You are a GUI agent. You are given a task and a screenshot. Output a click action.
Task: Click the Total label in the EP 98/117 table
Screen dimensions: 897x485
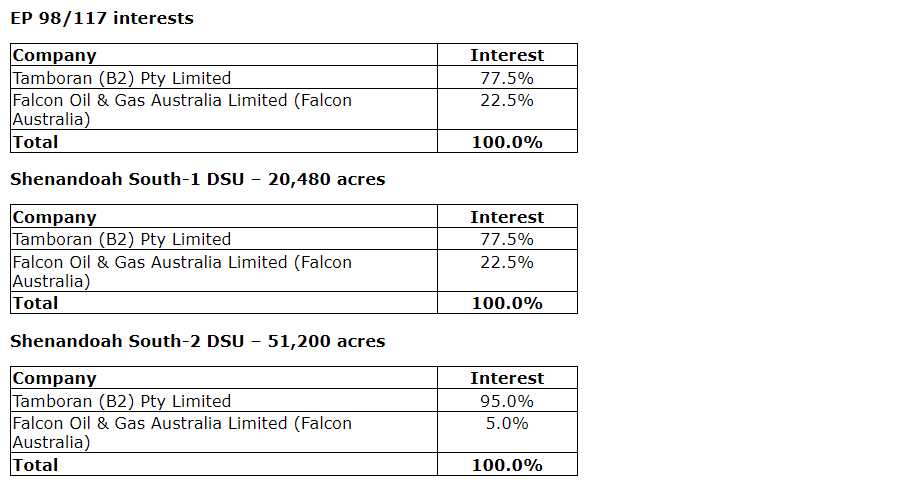click(x=35, y=142)
